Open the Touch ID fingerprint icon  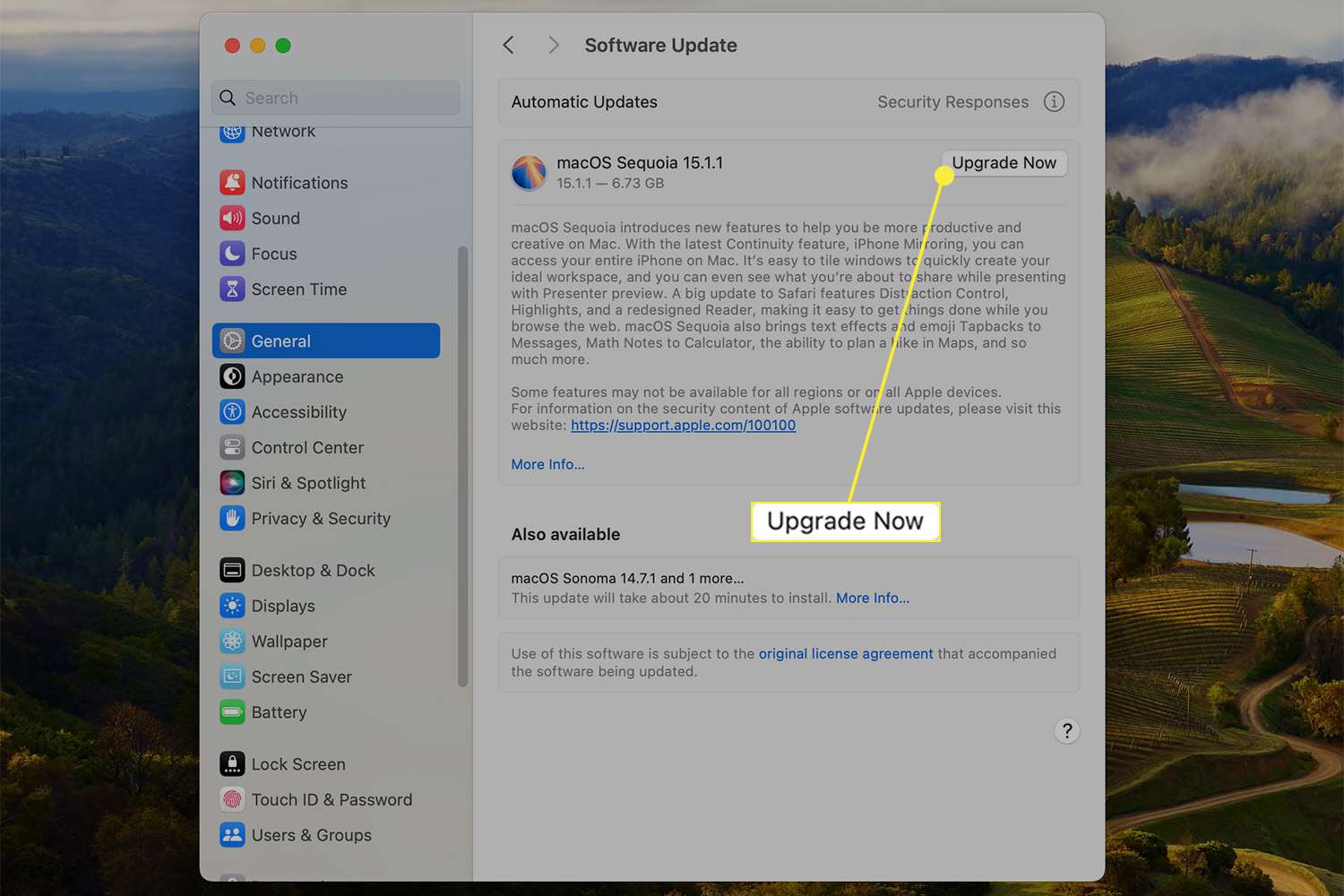[232, 799]
